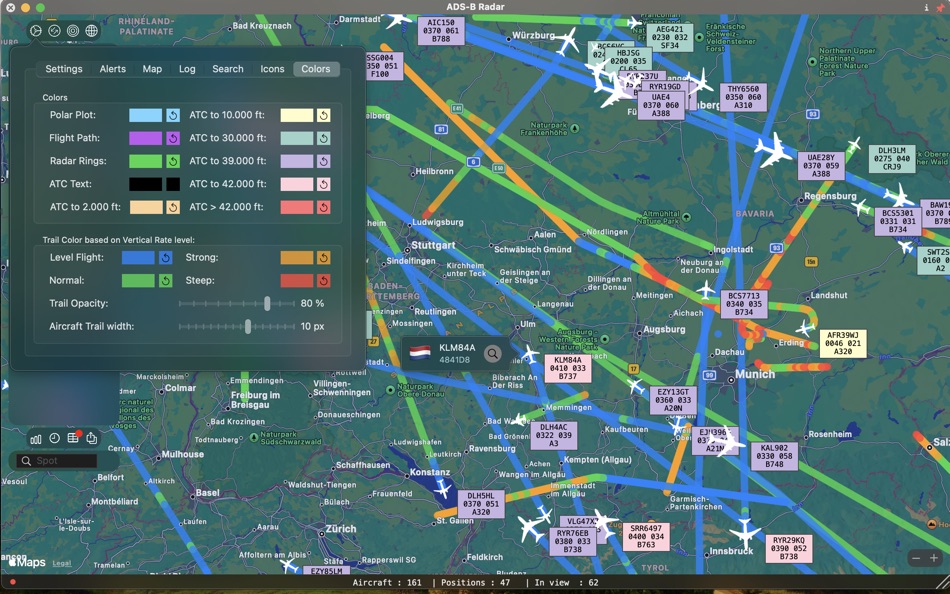Reset the ATC to 39.000 ft color

[x=324, y=161]
